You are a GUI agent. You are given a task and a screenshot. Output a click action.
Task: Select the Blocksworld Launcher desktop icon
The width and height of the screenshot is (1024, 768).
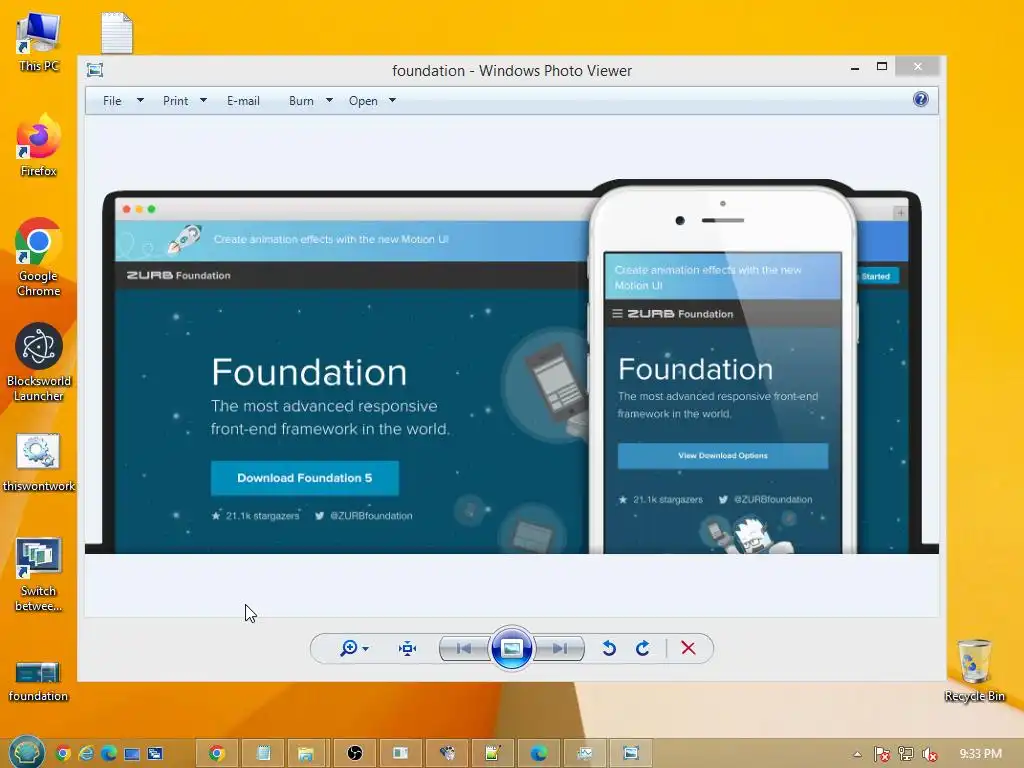click(x=39, y=362)
